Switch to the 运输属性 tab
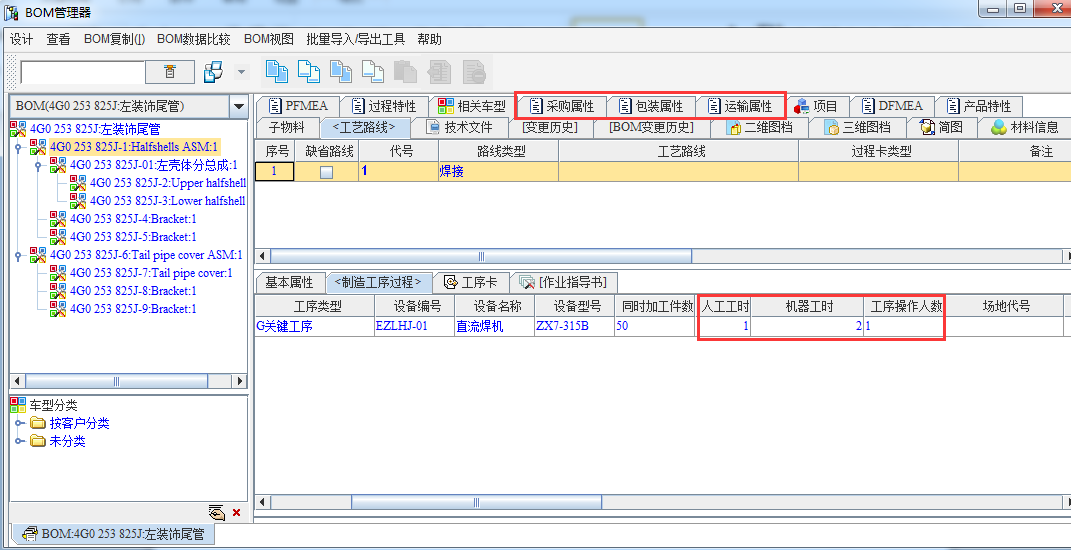 point(740,106)
